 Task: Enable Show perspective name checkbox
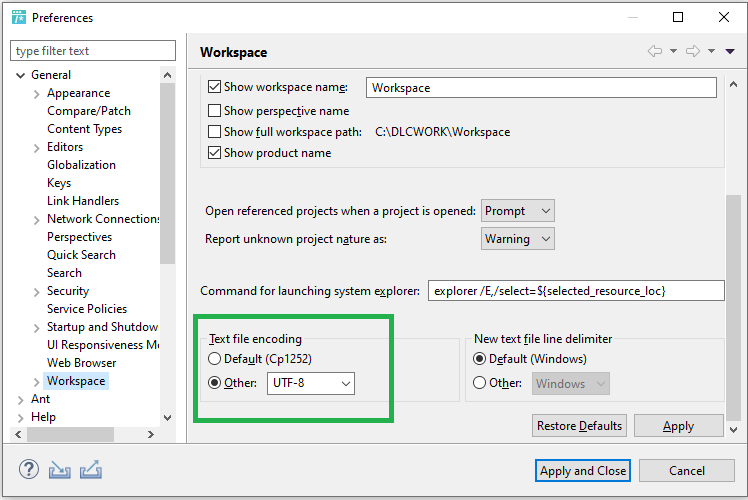pyautogui.click(x=214, y=111)
